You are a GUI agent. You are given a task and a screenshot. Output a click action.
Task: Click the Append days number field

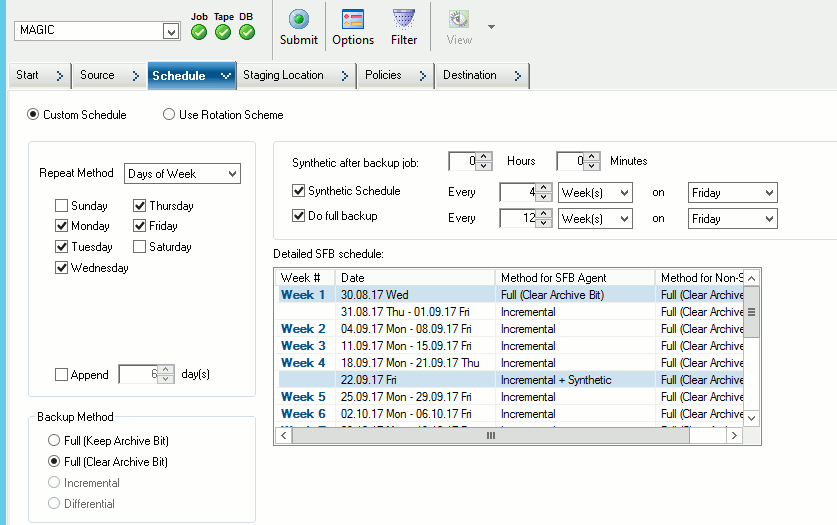click(x=138, y=374)
